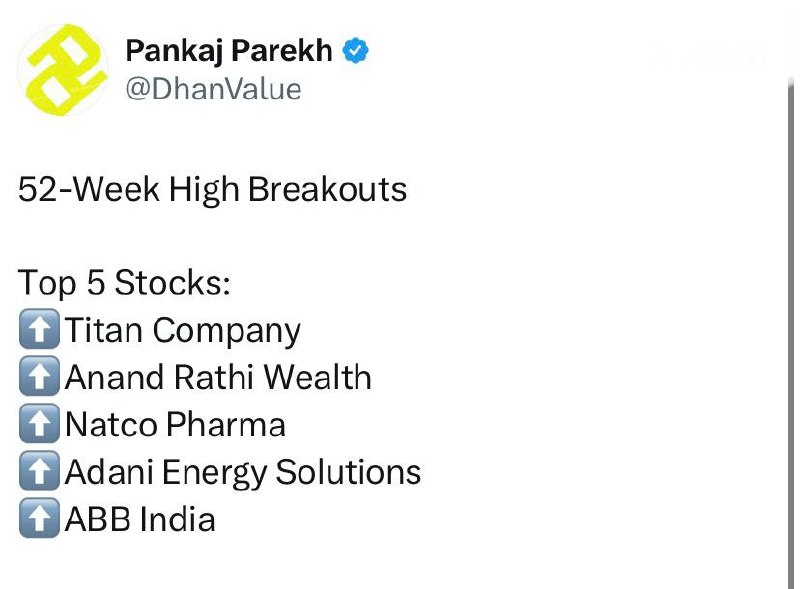
Task: Click the up-arrow icon beside Titan Company
Action: (39, 331)
